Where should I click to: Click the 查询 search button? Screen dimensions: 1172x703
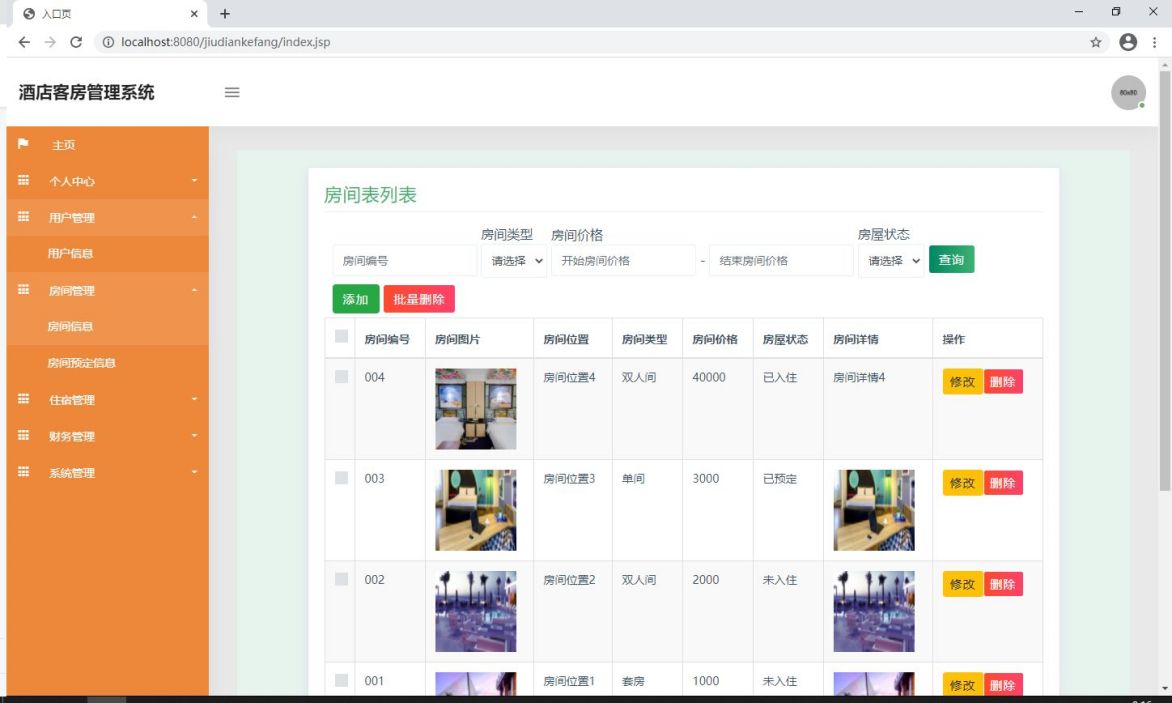click(951, 259)
